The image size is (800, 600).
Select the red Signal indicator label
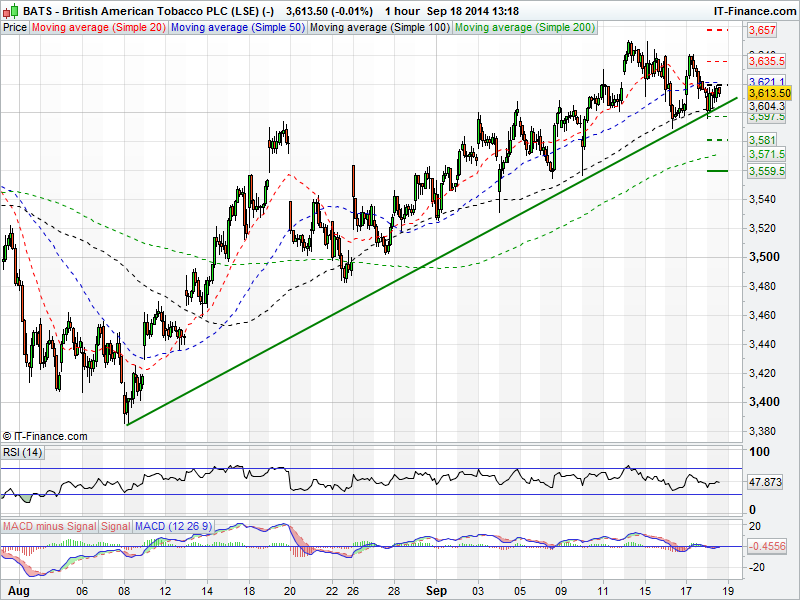pos(116,526)
